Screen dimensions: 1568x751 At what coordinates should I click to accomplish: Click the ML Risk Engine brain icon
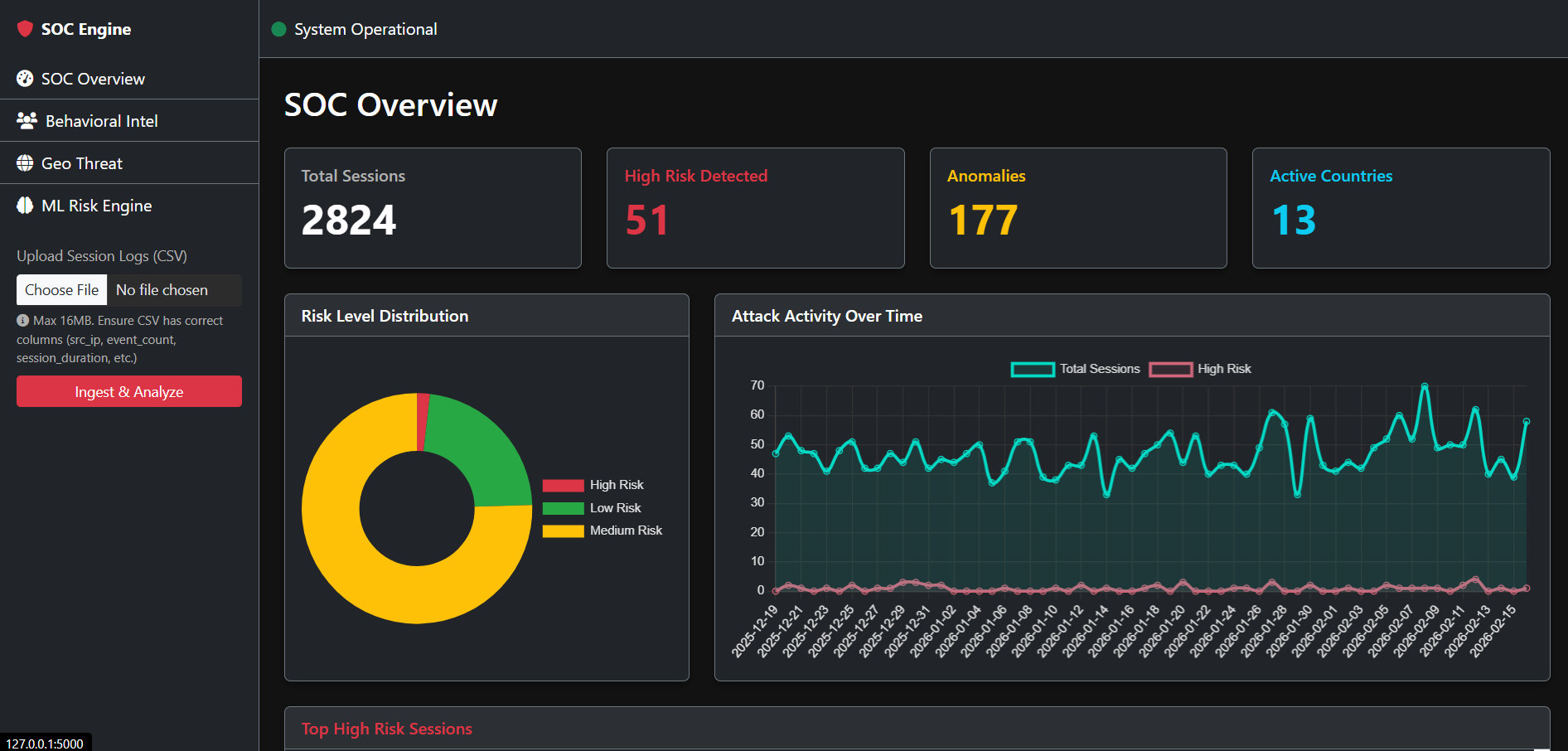pyautogui.click(x=25, y=206)
